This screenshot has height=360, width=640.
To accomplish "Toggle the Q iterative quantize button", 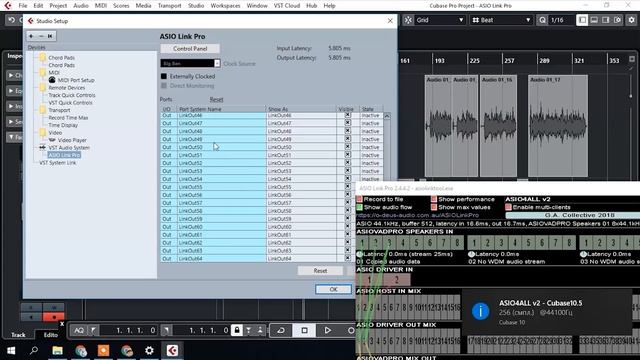I will pos(542,20).
